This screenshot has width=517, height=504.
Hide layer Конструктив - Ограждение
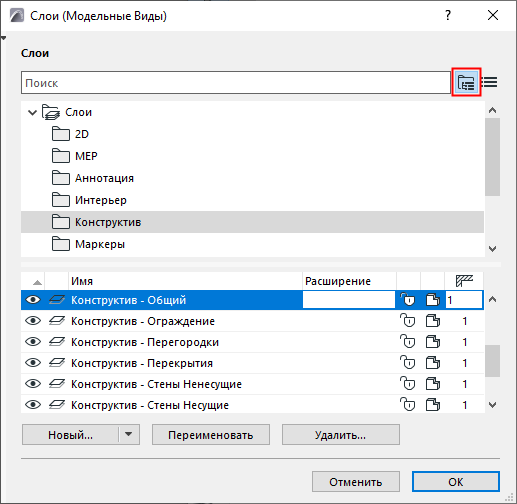pos(33,321)
